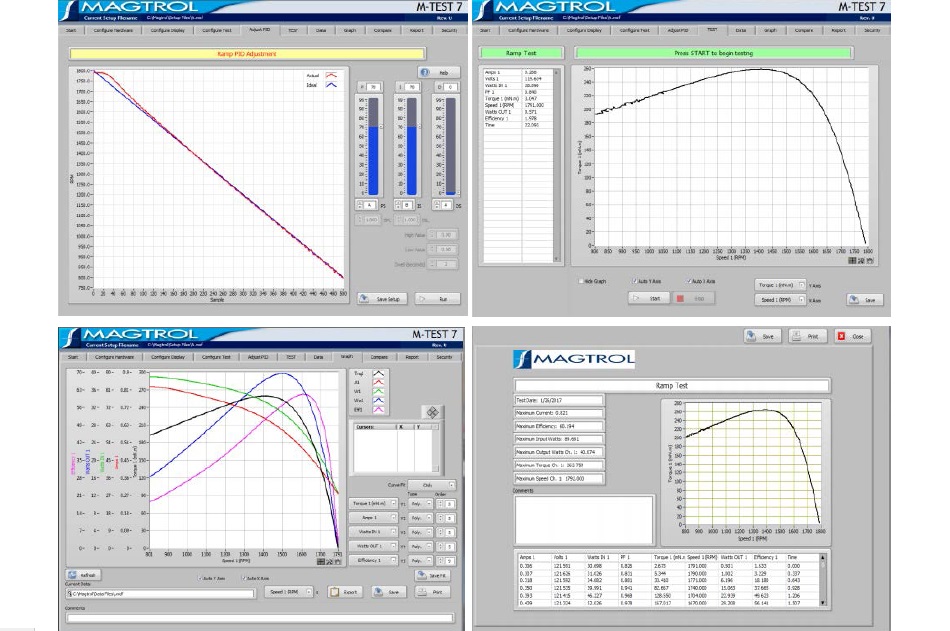Click the P gain vertical slider
Viewport: 950px width, 631px height.
(373, 146)
